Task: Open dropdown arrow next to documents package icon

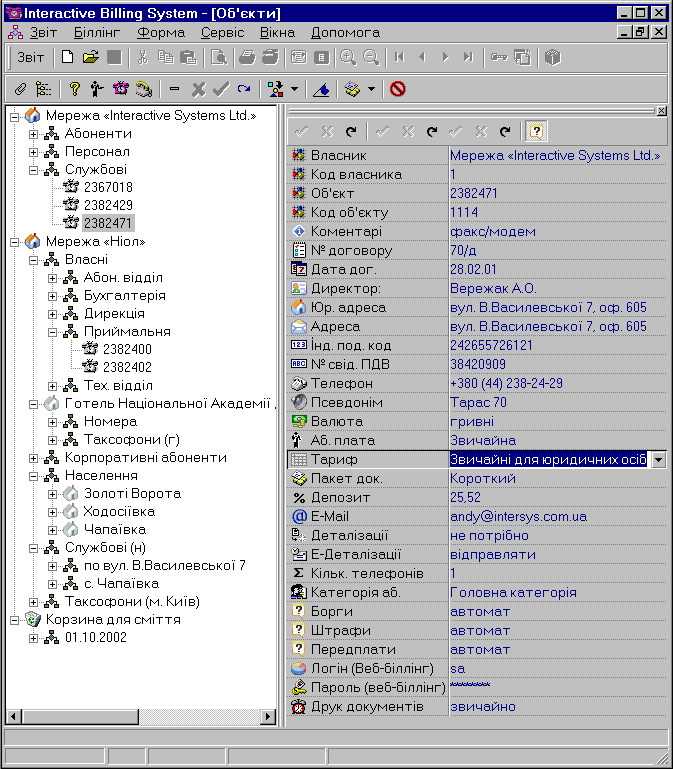Action: (x=371, y=89)
